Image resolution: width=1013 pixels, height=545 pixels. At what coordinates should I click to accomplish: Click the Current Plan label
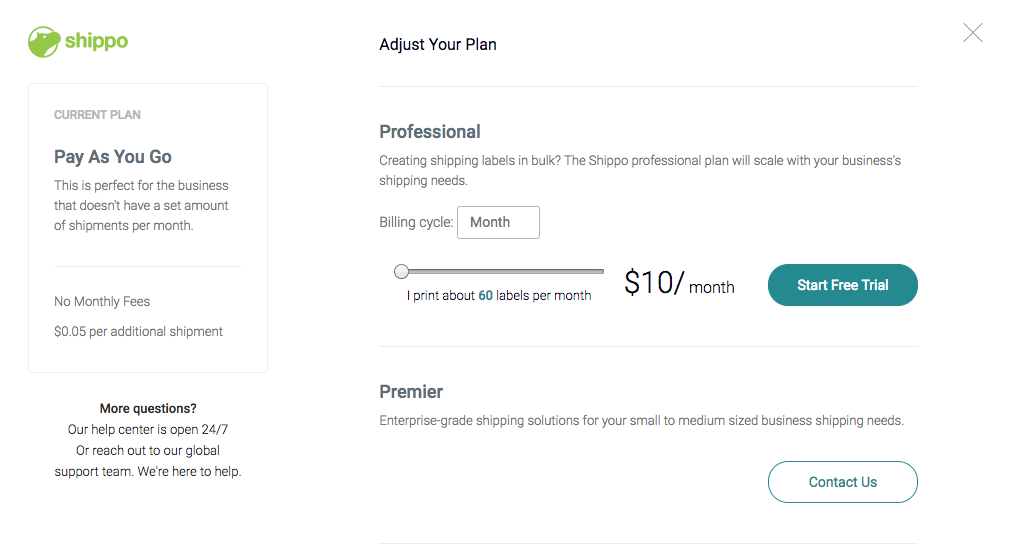pos(97,115)
